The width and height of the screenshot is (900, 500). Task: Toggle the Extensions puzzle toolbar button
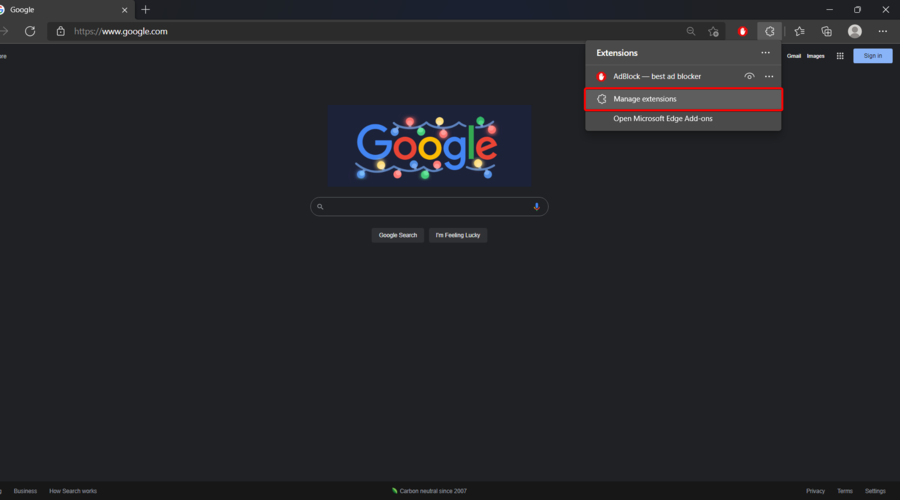pos(770,32)
